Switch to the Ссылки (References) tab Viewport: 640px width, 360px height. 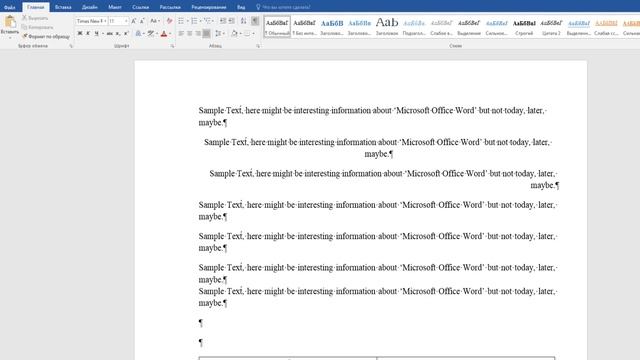(x=140, y=7)
